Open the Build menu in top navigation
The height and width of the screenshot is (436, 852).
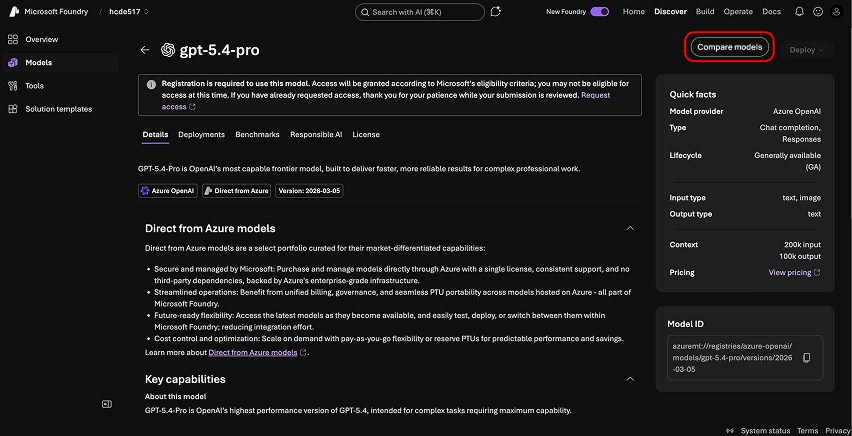pyautogui.click(x=705, y=12)
